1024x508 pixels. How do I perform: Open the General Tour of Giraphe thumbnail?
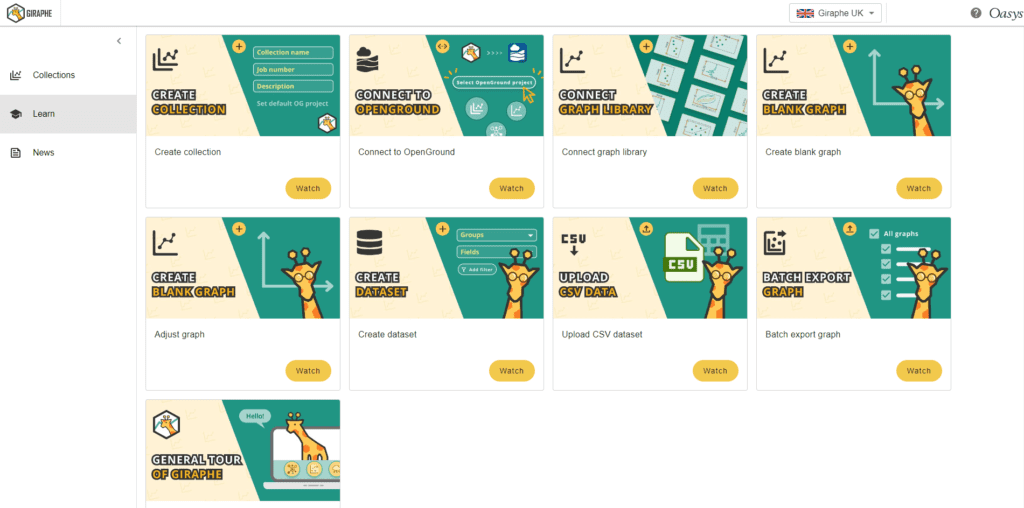coord(243,451)
